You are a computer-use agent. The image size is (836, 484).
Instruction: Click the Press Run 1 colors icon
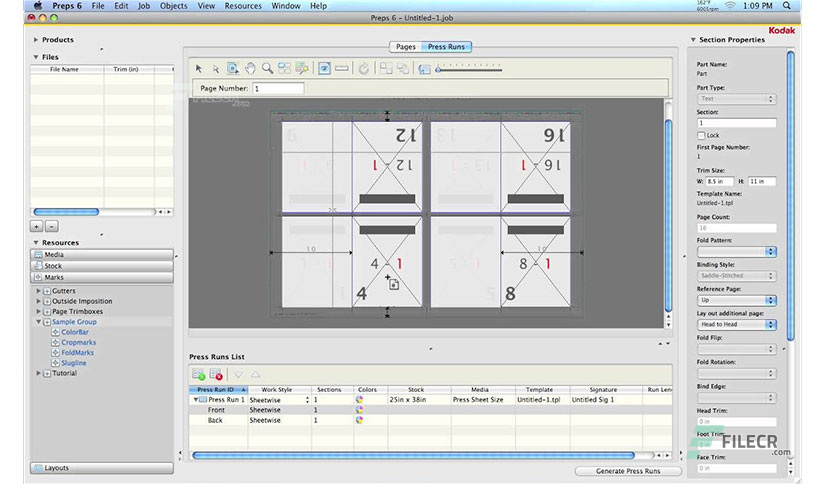point(359,399)
